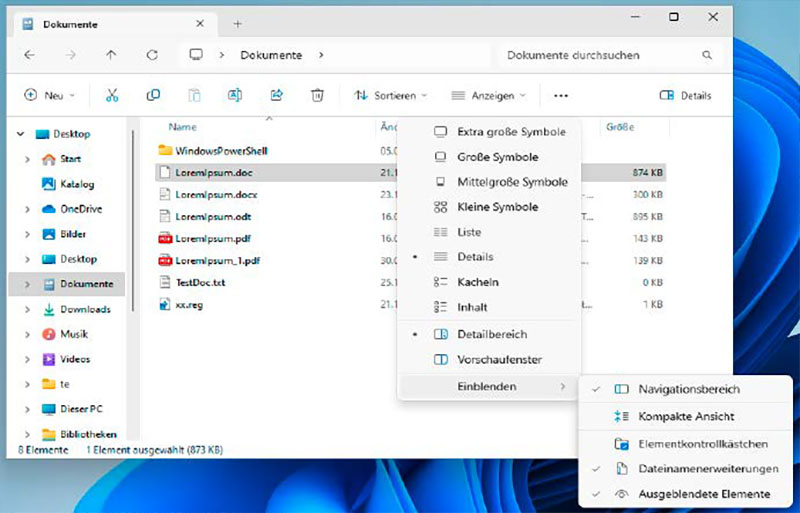Close the Dokumente tab

tap(200, 23)
